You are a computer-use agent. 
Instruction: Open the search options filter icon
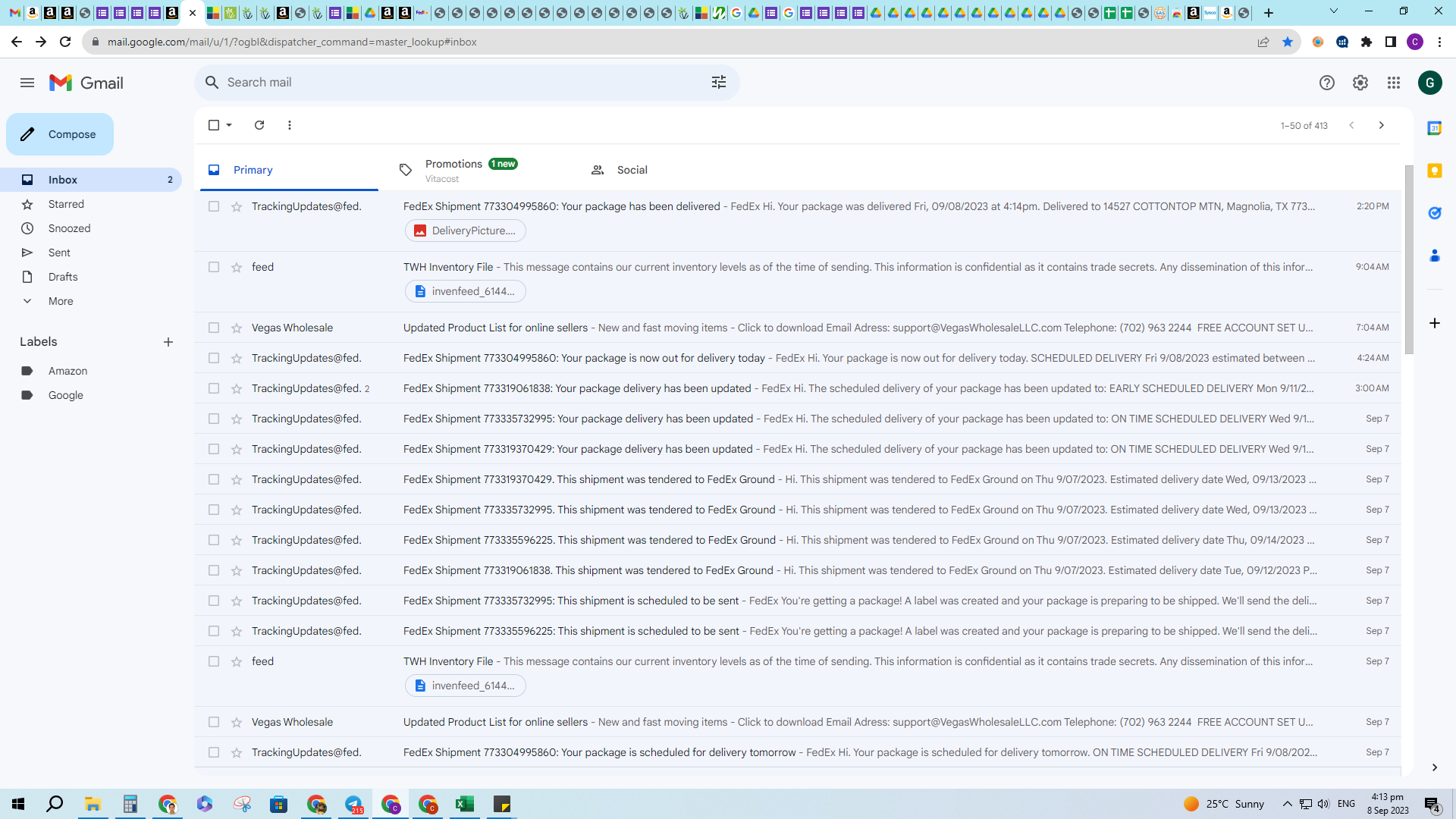(x=719, y=82)
